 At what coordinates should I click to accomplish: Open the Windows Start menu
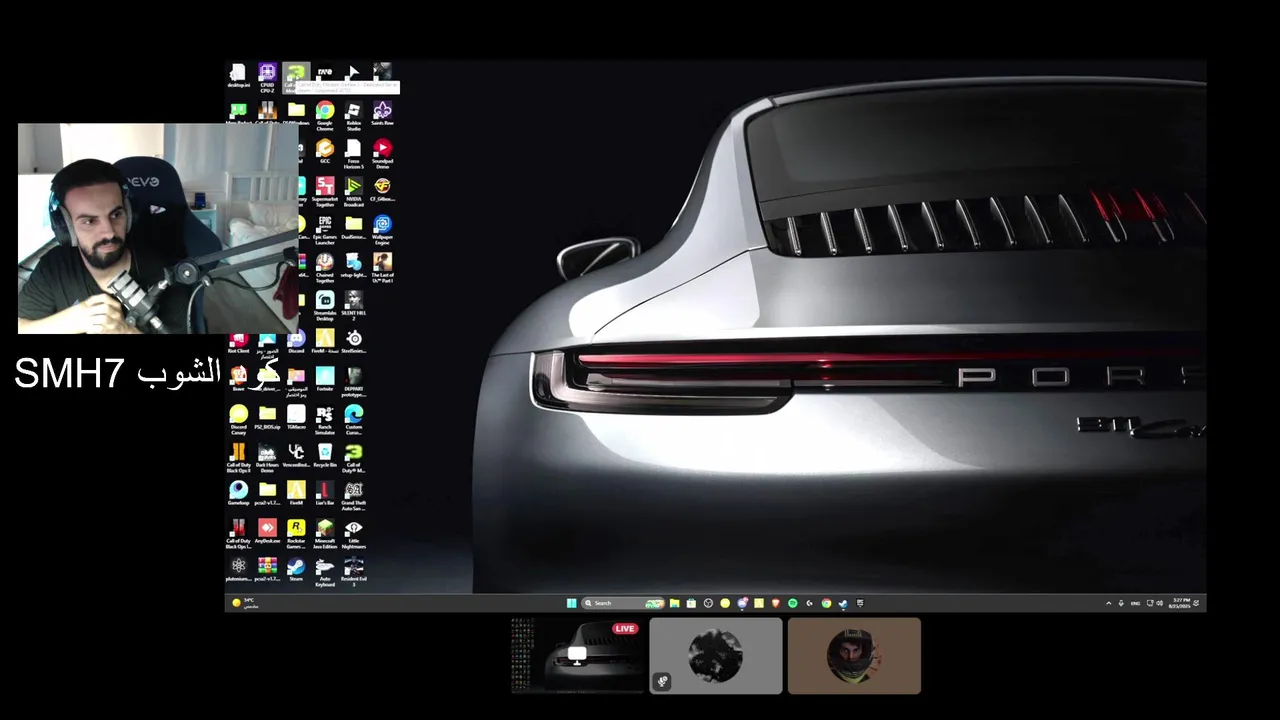point(571,603)
